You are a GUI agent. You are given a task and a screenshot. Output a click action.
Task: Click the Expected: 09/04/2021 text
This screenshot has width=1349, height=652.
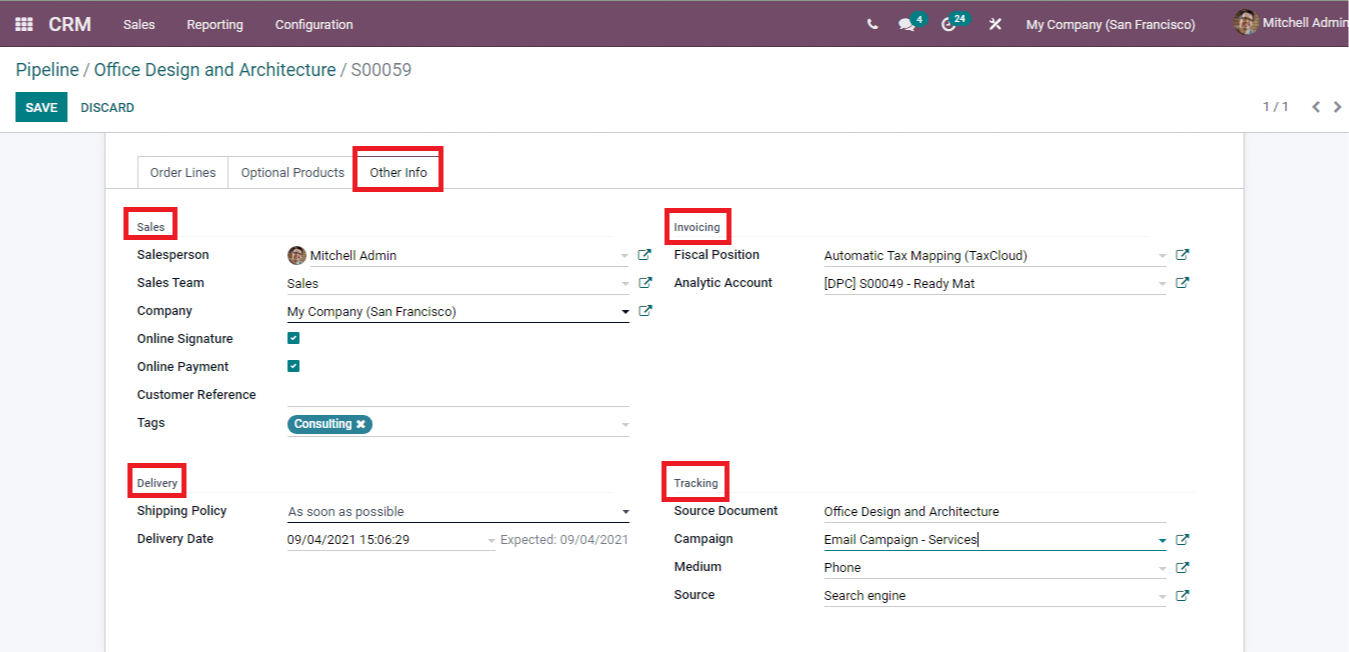(564, 539)
